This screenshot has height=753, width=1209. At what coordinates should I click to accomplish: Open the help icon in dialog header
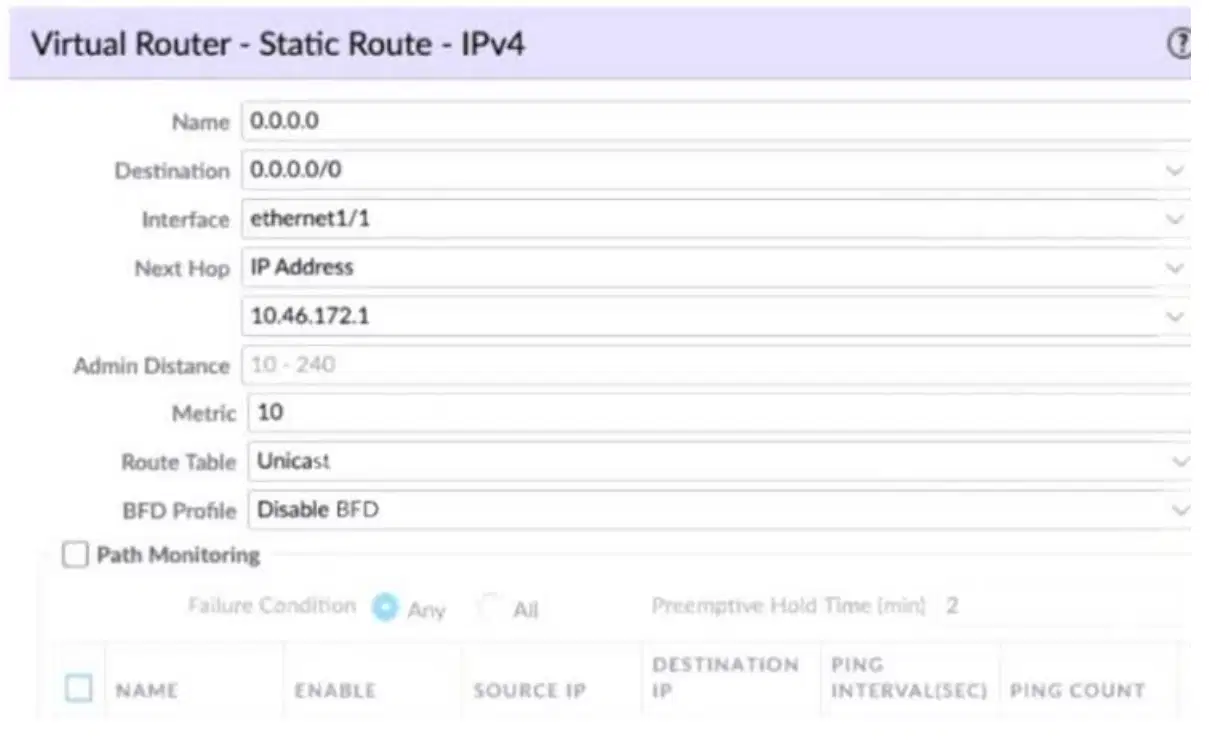(1180, 44)
